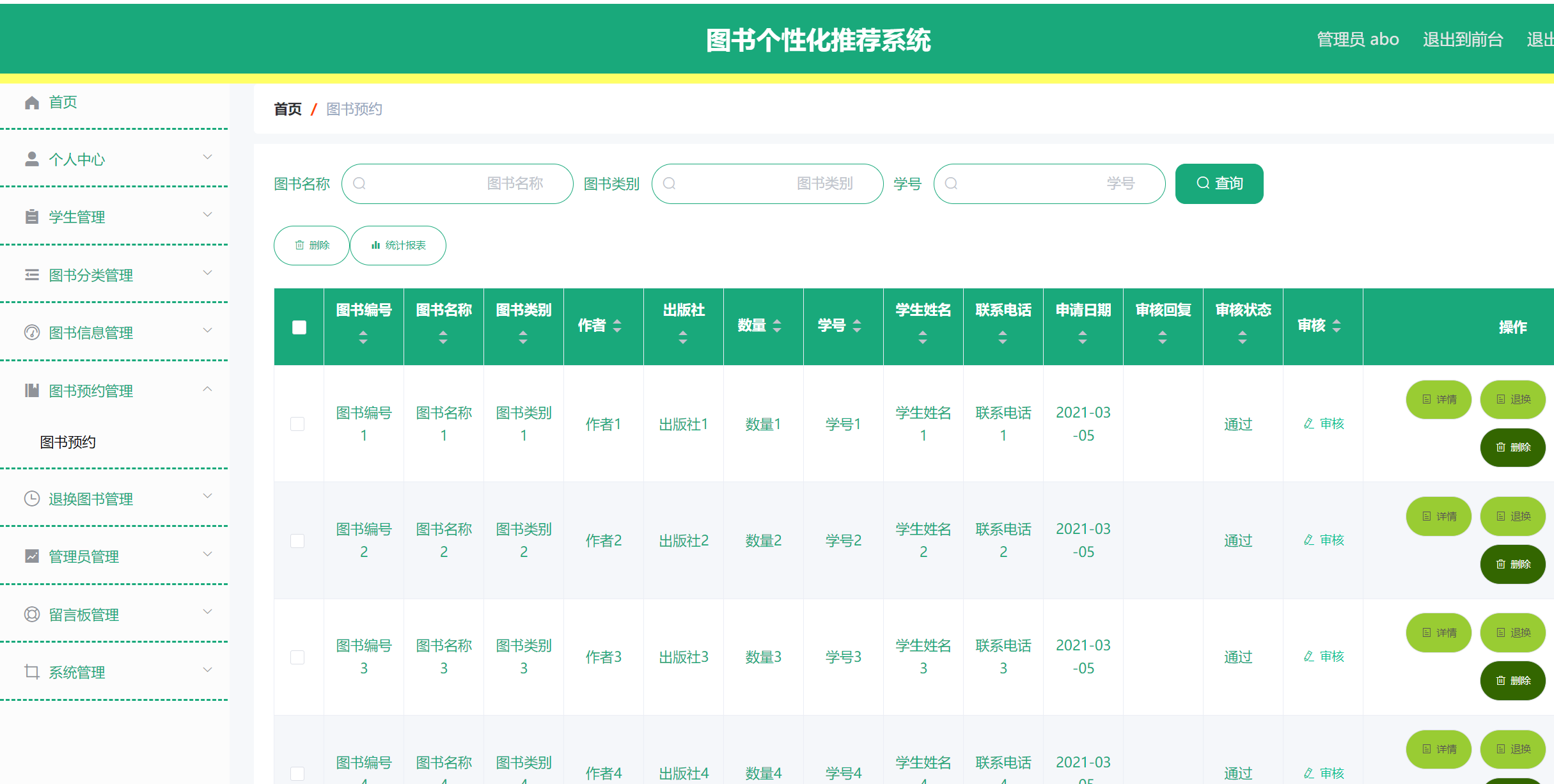Click inside the 图书名称 search field

[457, 184]
